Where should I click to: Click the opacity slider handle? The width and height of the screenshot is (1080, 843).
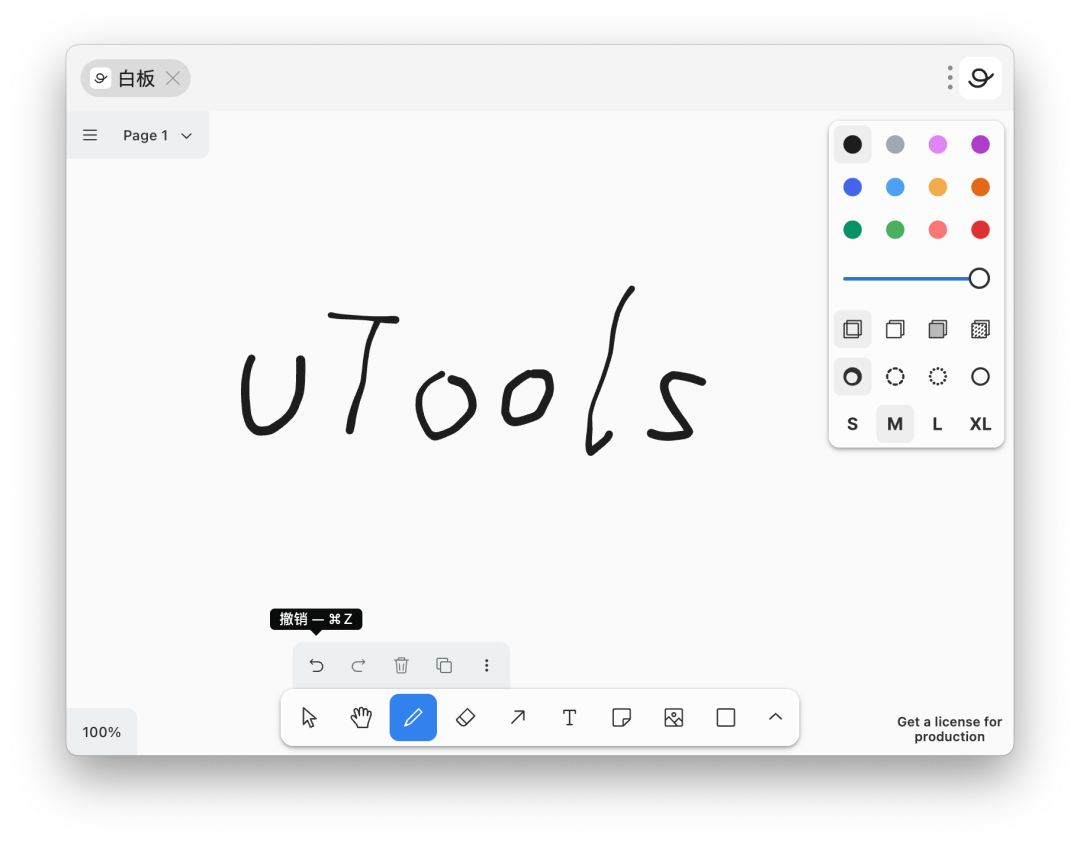click(x=979, y=279)
